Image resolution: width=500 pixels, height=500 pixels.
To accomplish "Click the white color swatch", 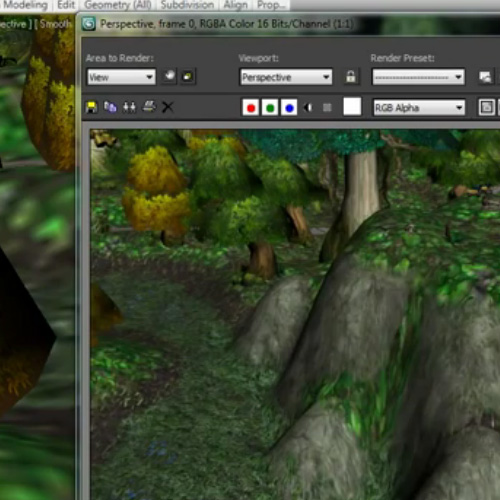I will pyautogui.click(x=352, y=107).
